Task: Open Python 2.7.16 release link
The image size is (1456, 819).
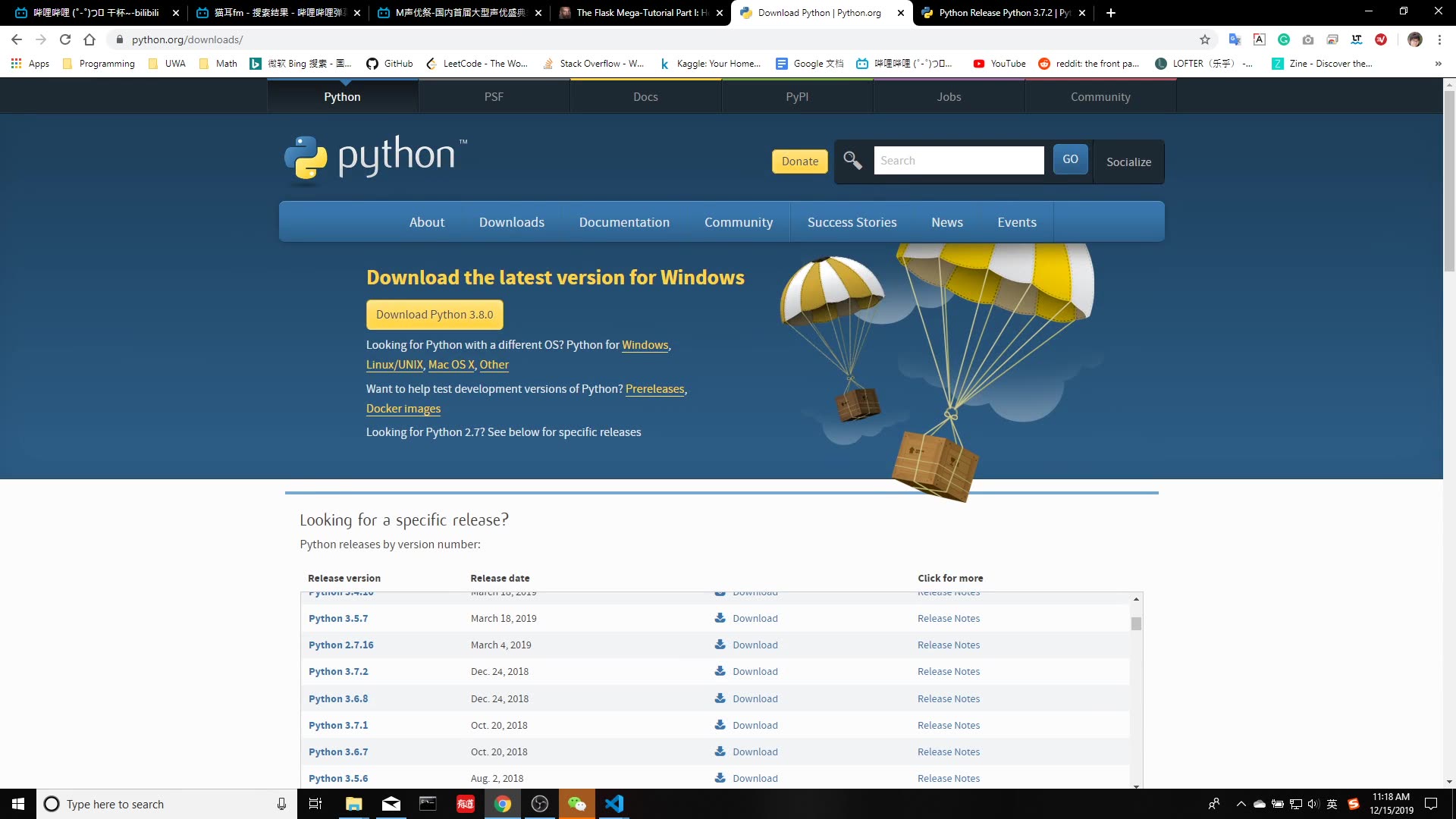Action: (x=341, y=645)
